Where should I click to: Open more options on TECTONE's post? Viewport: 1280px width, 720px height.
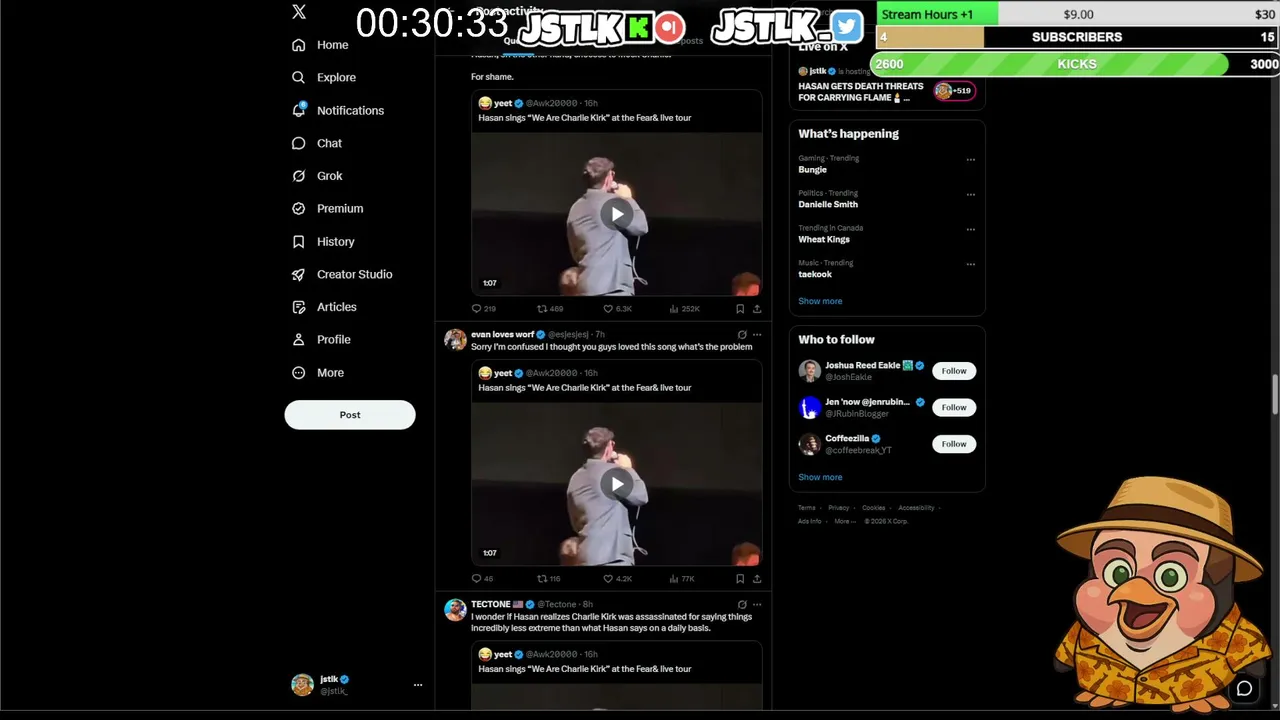[757, 605]
